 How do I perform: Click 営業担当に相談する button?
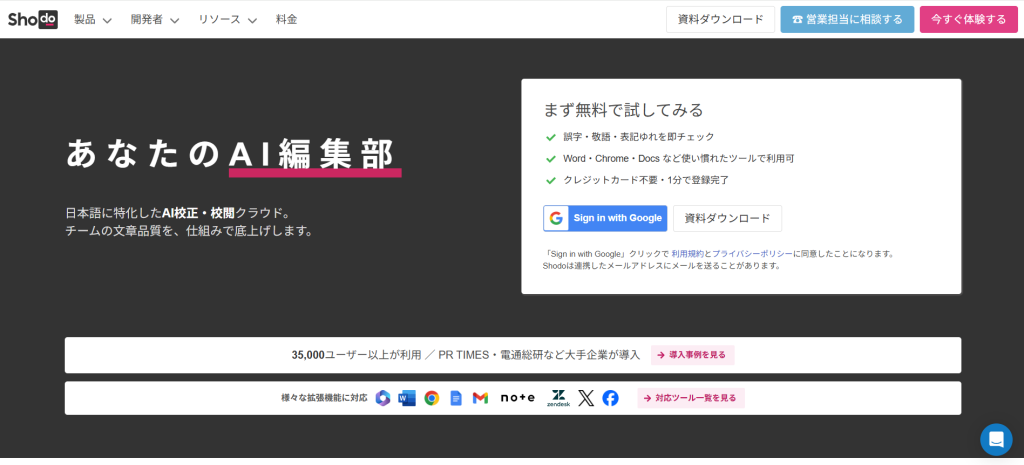(x=847, y=19)
